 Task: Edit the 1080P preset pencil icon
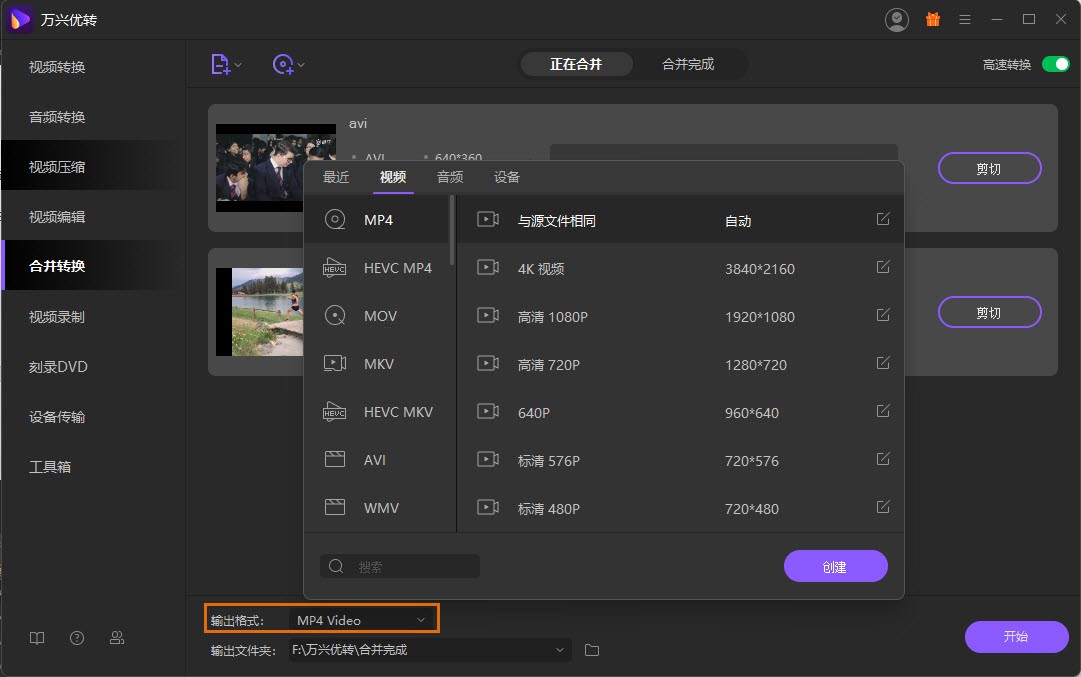(x=883, y=315)
